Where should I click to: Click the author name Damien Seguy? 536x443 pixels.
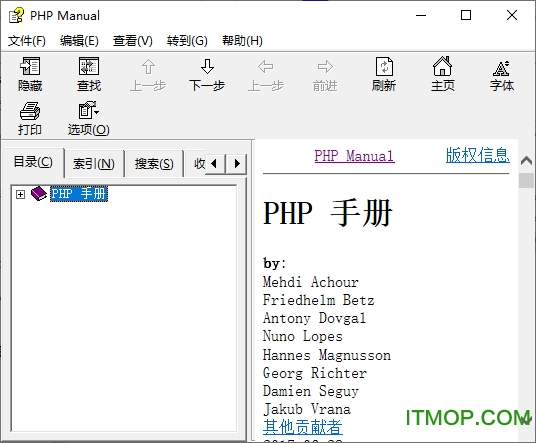click(311, 391)
